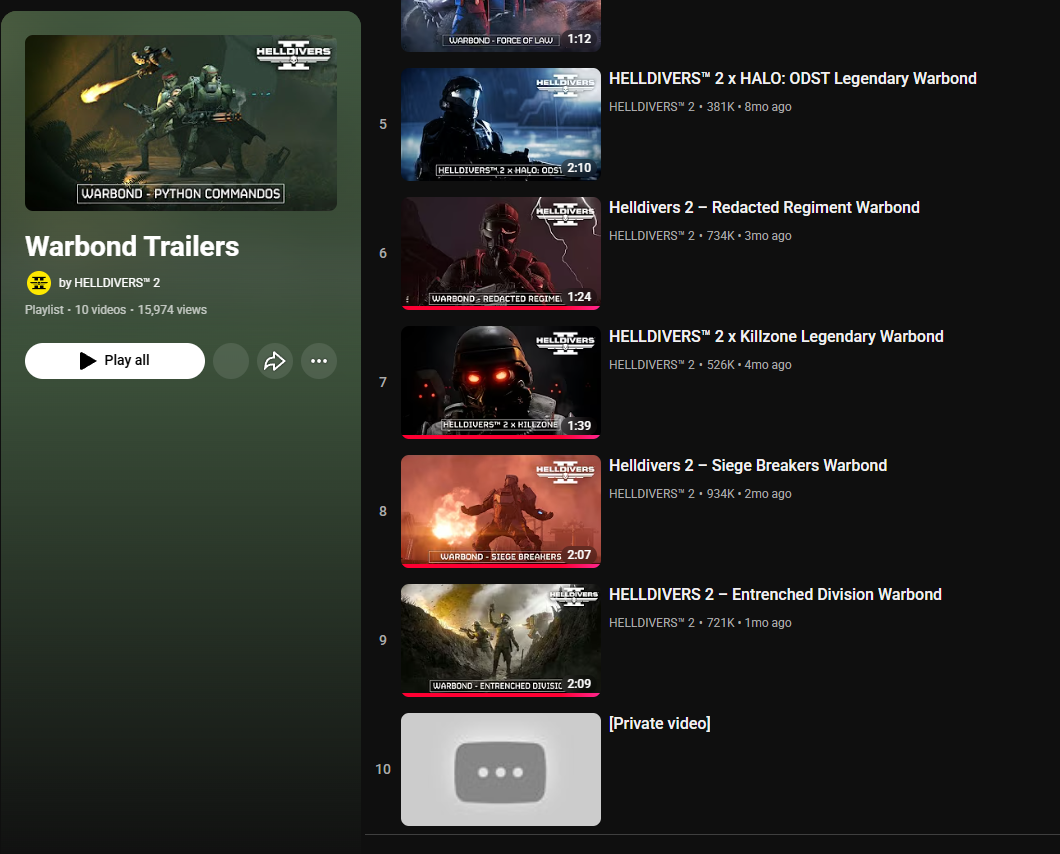Viewport: 1060px width, 854px height.
Task: Open the Force of Law video thumbnail
Action: pyautogui.click(x=501, y=26)
